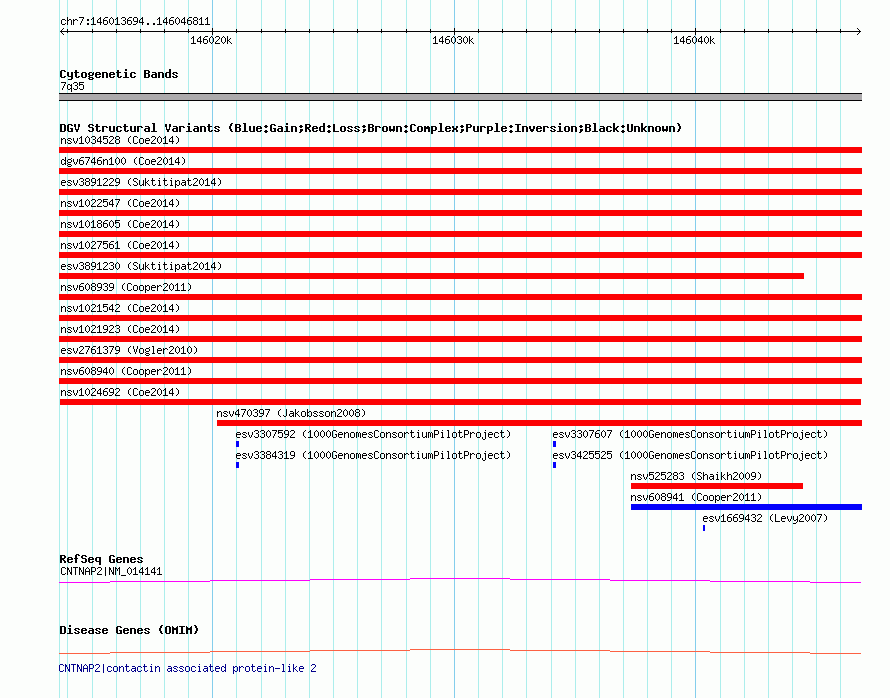Select the 146040k ruler position label

(x=694, y=41)
